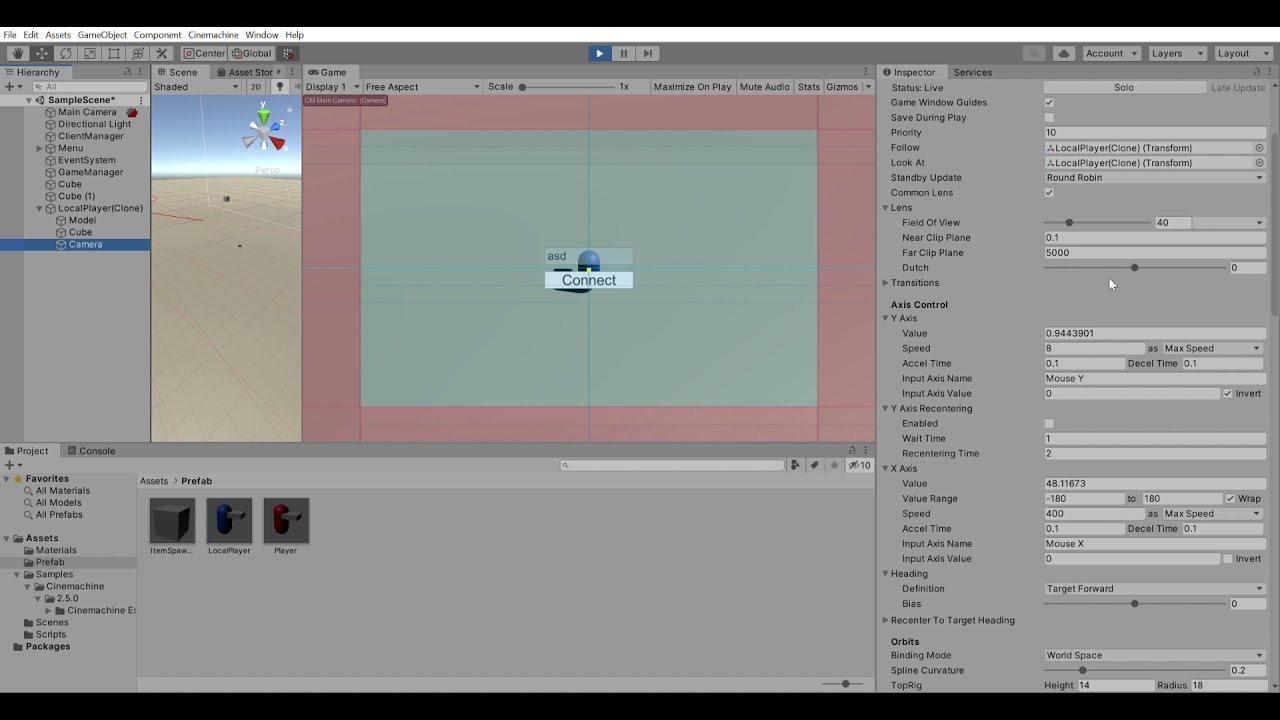1280x720 pixels.
Task: Select the Scale tool
Action: click(89, 53)
